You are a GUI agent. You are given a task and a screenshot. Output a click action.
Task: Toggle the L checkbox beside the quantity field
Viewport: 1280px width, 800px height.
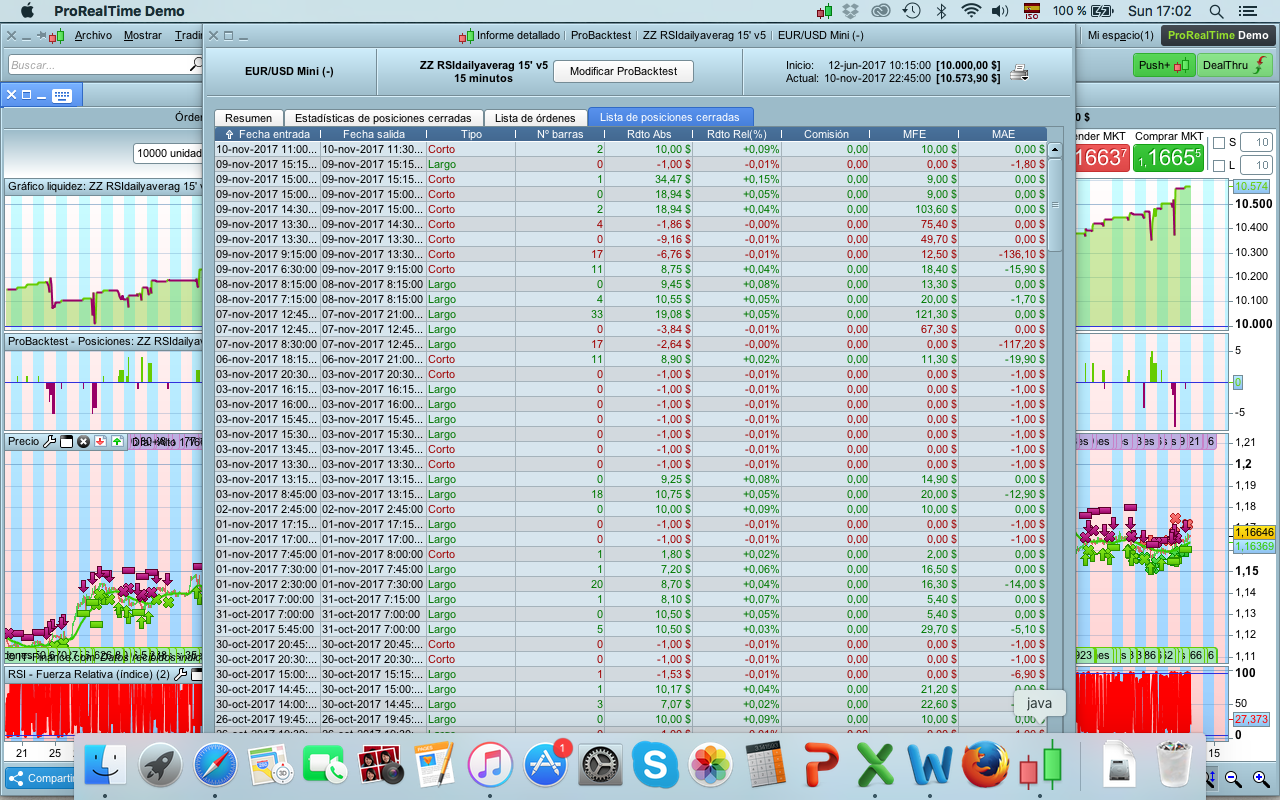[1218, 165]
